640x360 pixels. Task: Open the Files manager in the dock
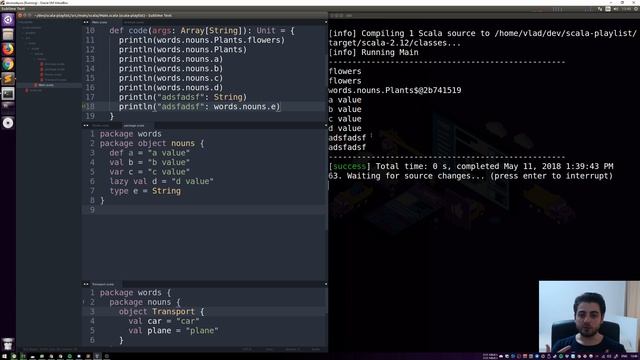pos(8,35)
